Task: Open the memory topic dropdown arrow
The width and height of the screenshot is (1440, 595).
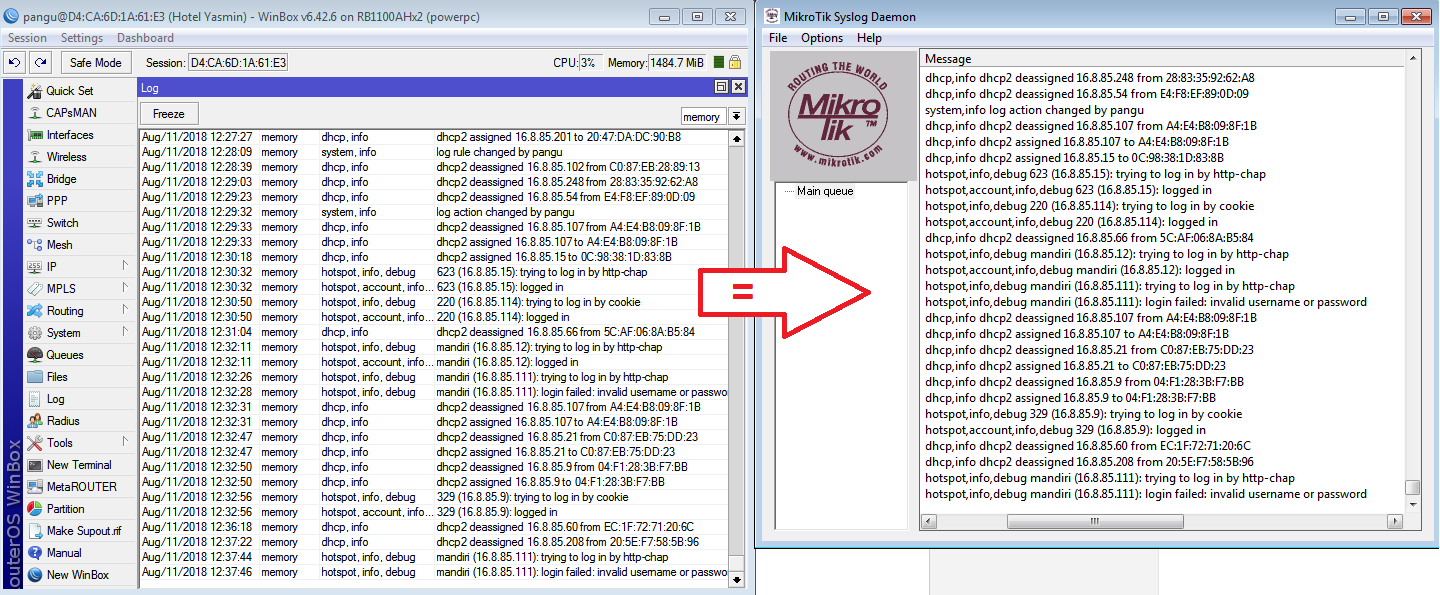Action: [x=737, y=117]
